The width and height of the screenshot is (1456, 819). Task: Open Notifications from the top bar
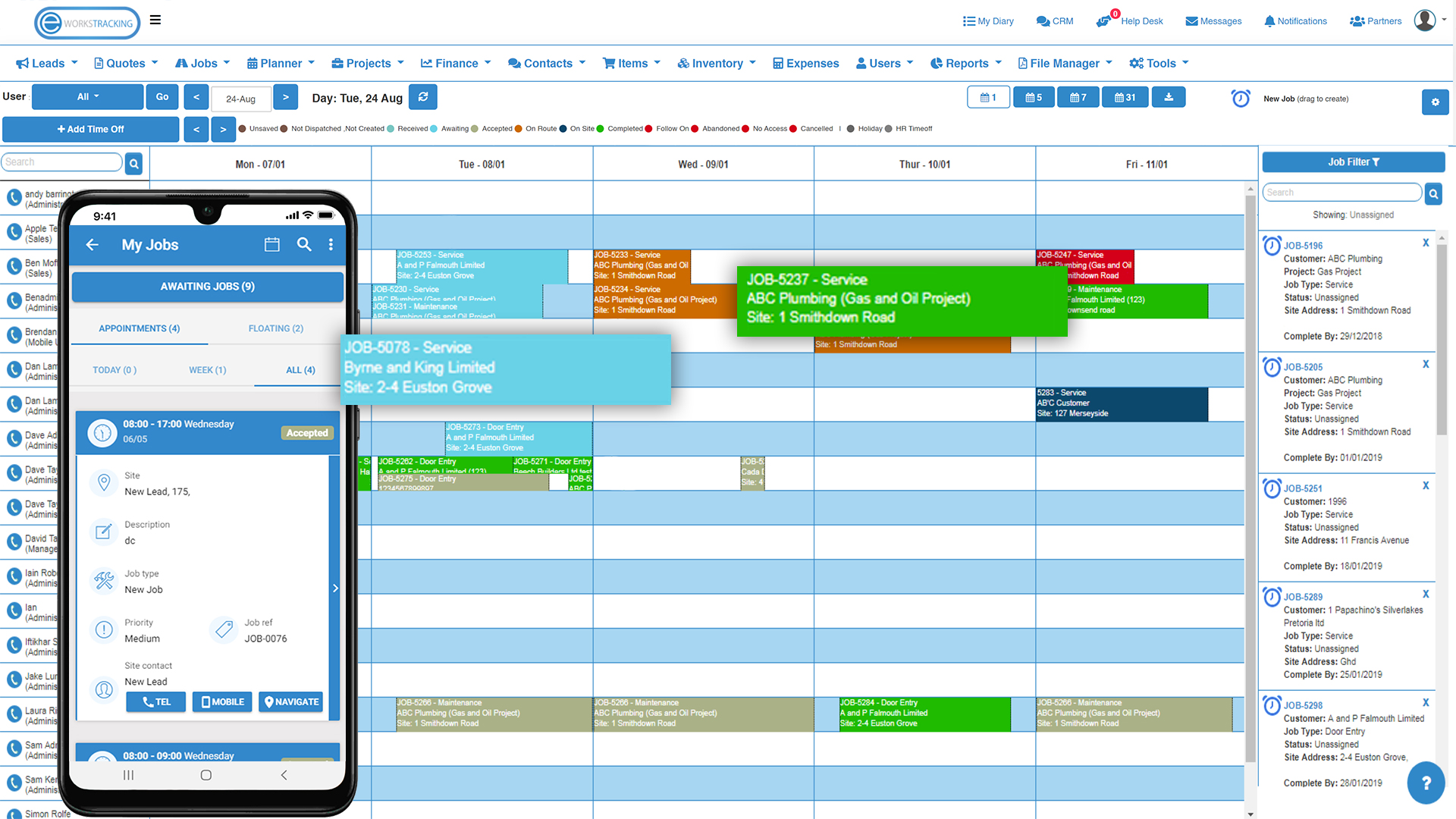click(x=1295, y=20)
